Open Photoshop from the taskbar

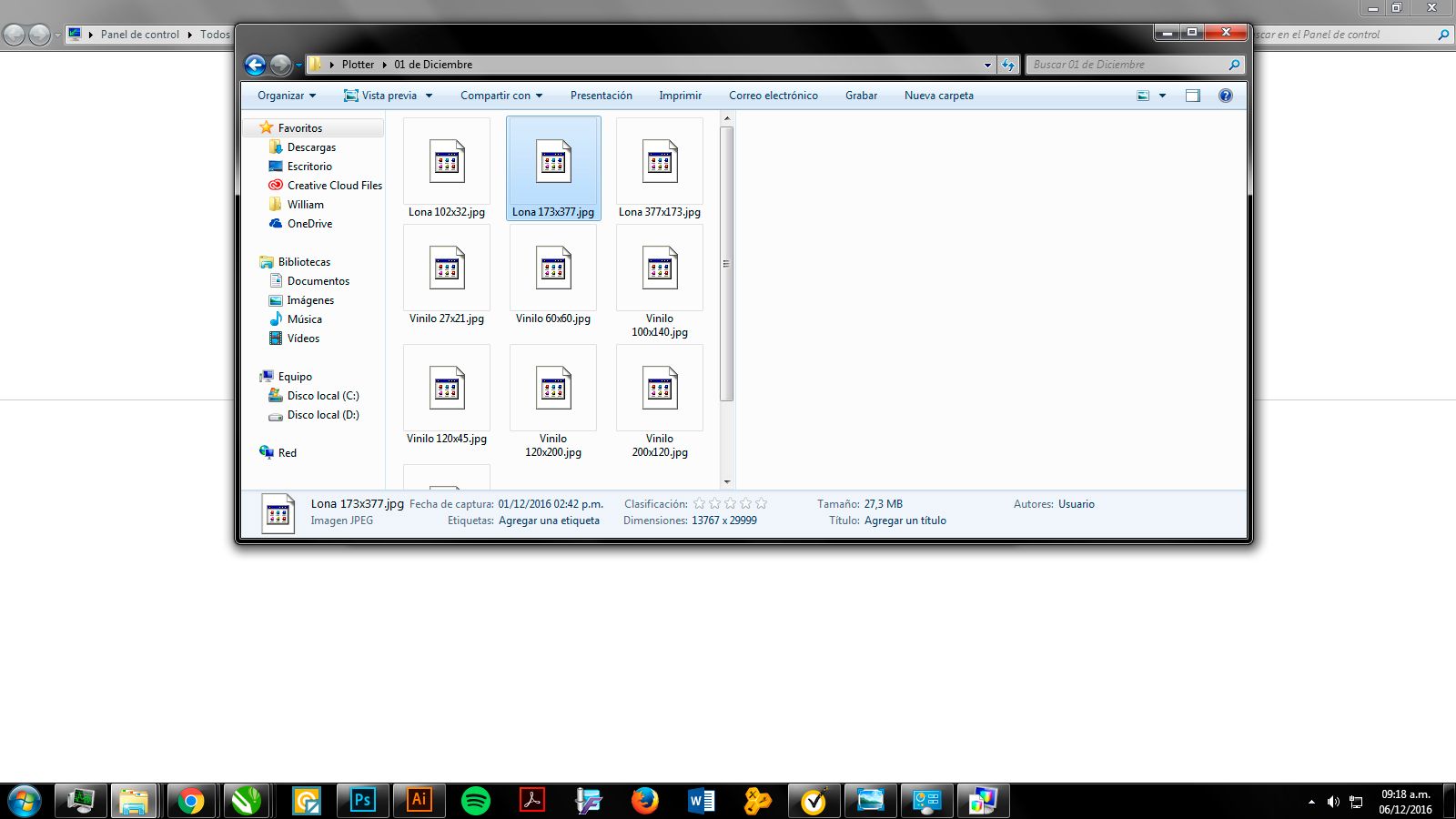point(362,801)
